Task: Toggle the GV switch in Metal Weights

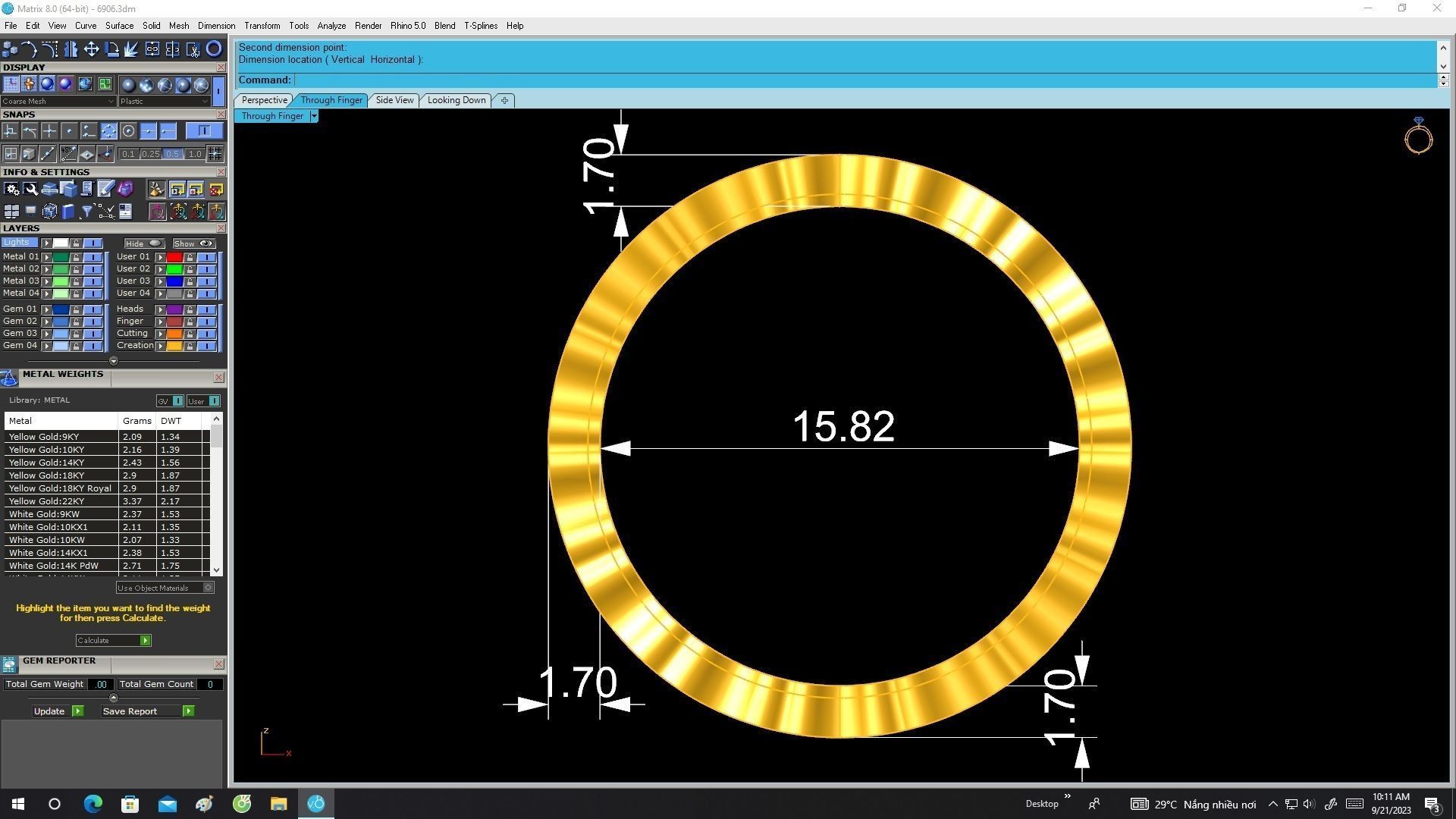Action: pyautogui.click(x=177, y=401)
